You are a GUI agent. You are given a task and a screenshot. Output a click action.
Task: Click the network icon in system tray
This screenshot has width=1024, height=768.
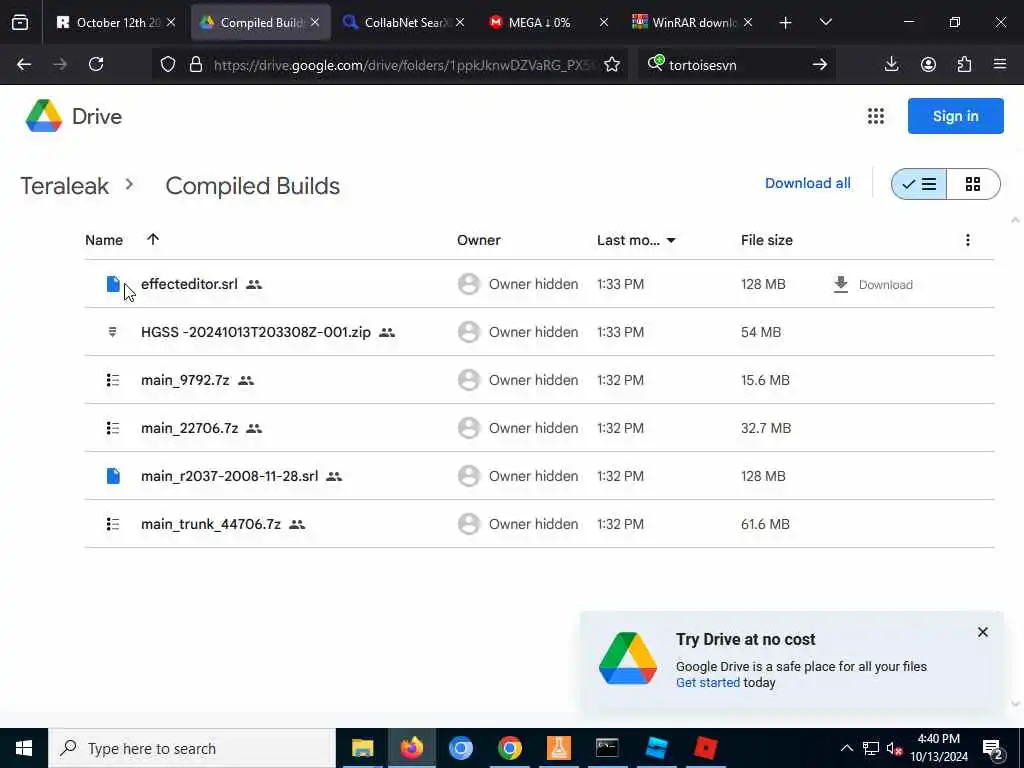click(x=871, y=748)
